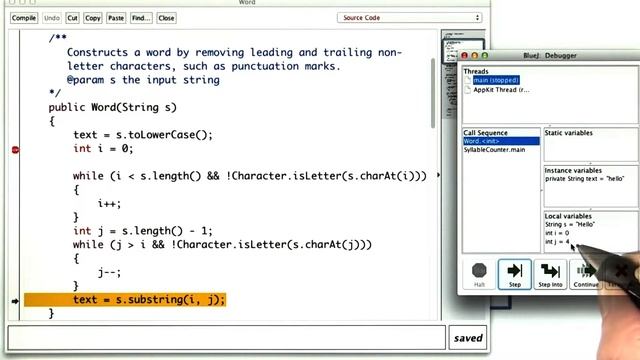Click the Step debugger button
The image size is (640, 360).
tap(515, 274)
